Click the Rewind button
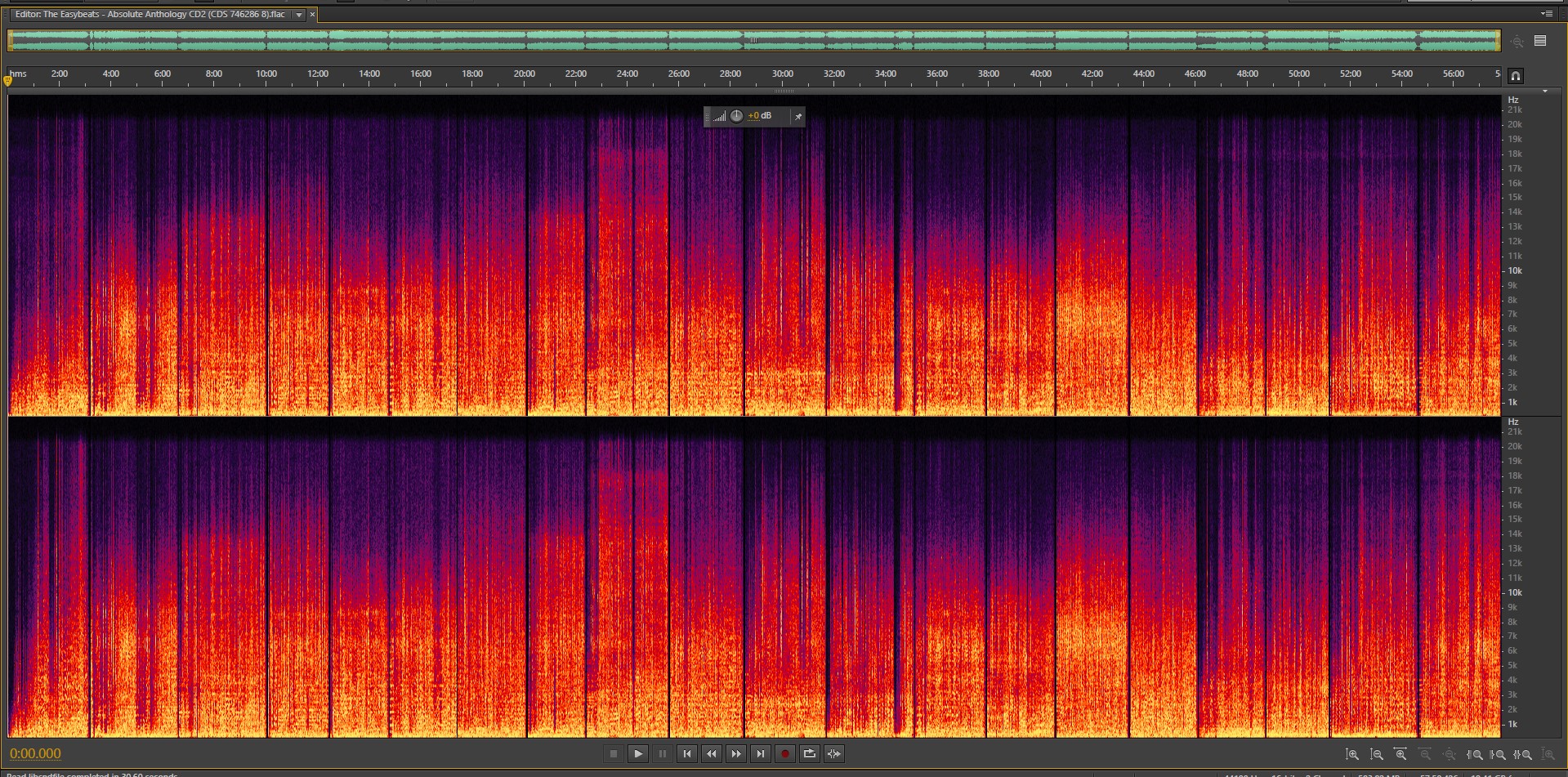The height and width of the screenshot is (777, 1568). (x=712, y=754)
